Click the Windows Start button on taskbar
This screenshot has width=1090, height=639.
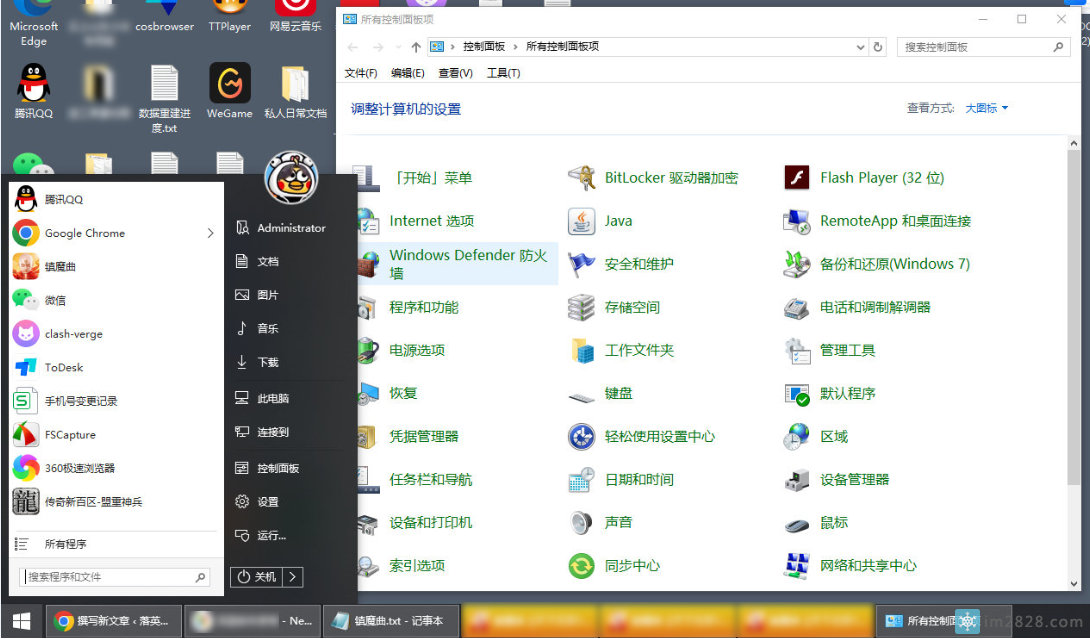22,621
